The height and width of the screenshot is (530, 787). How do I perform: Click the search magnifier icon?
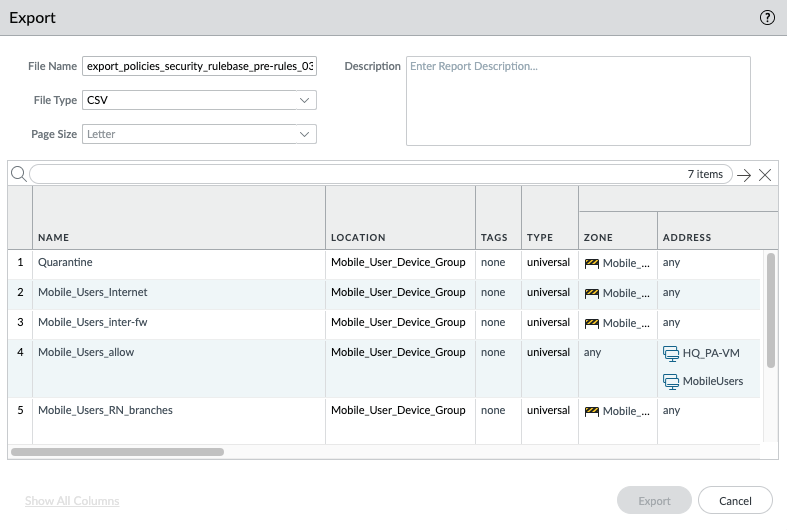(x=18, y=174)
